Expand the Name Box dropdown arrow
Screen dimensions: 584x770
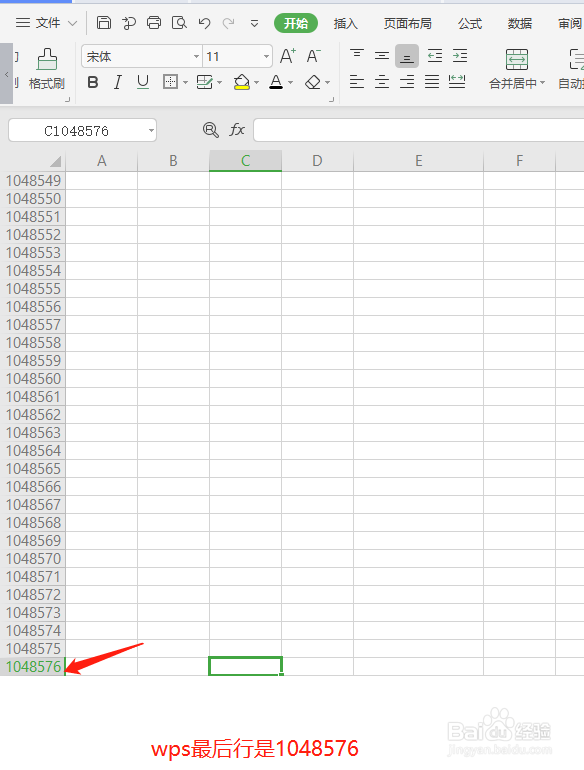tap(151, 131)
